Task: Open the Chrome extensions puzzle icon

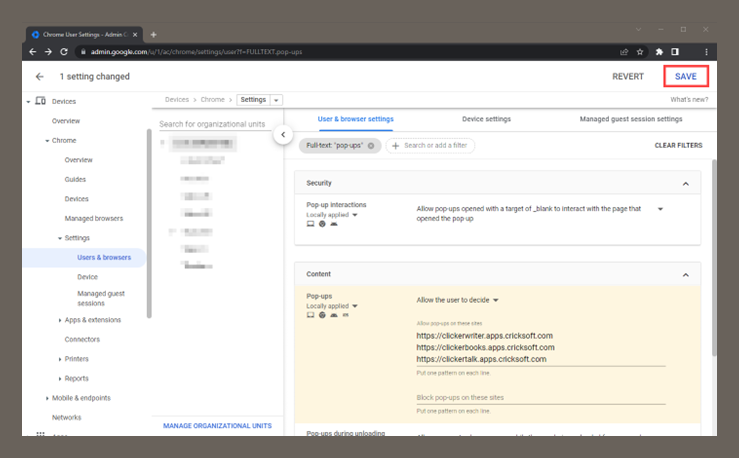Action: (x=659, y=51)
